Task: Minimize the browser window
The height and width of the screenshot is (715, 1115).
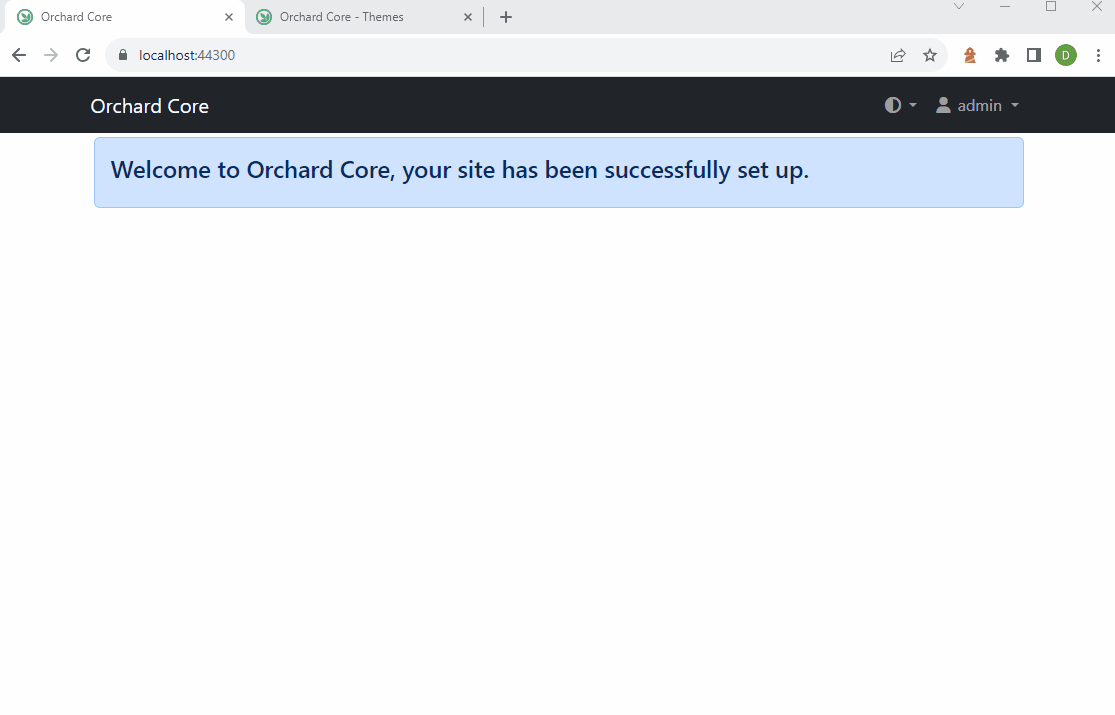Action: [x=1005, y=6]
